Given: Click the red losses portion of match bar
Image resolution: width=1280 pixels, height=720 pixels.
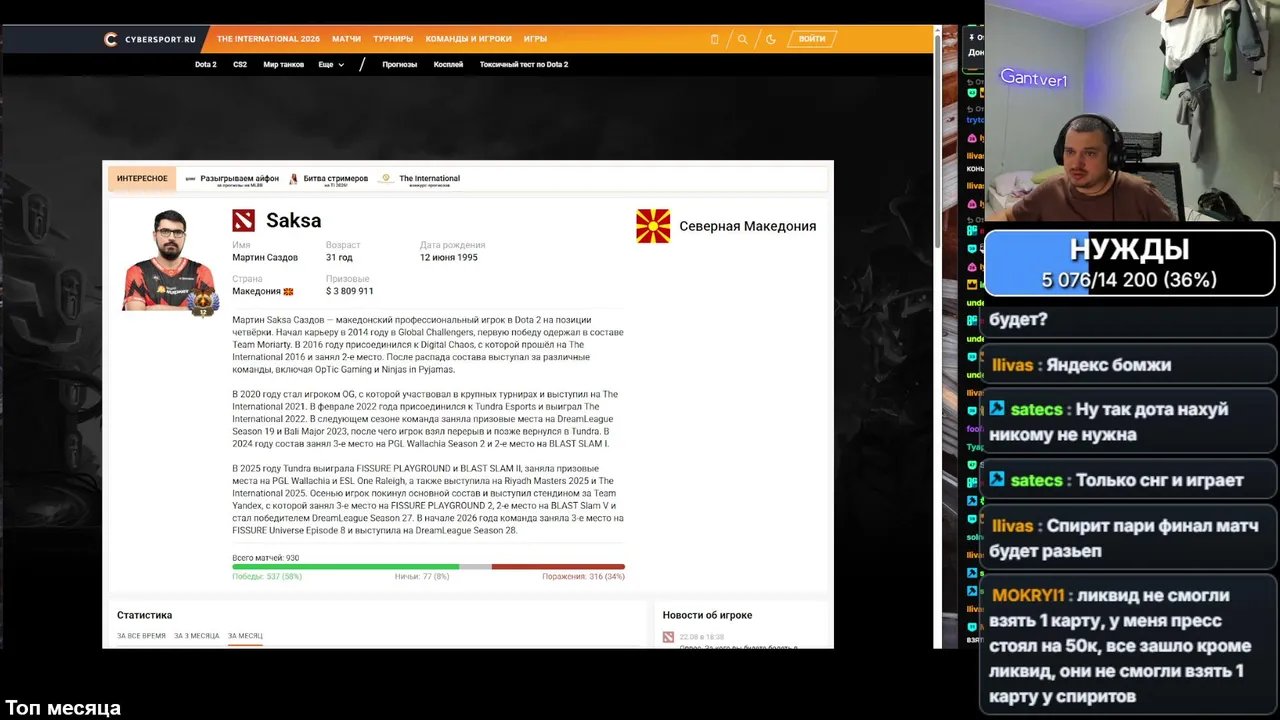Looking at the screenshot, I should pyautogui.click(x=558, y=567).
